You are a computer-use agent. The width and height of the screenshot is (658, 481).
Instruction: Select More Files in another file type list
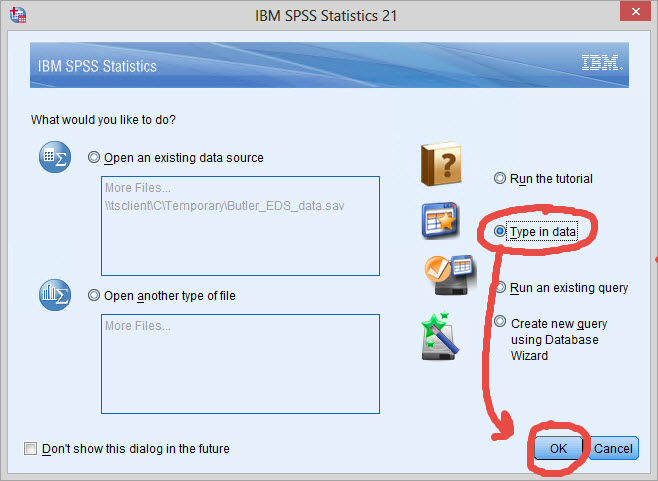[x=138, y=326]
